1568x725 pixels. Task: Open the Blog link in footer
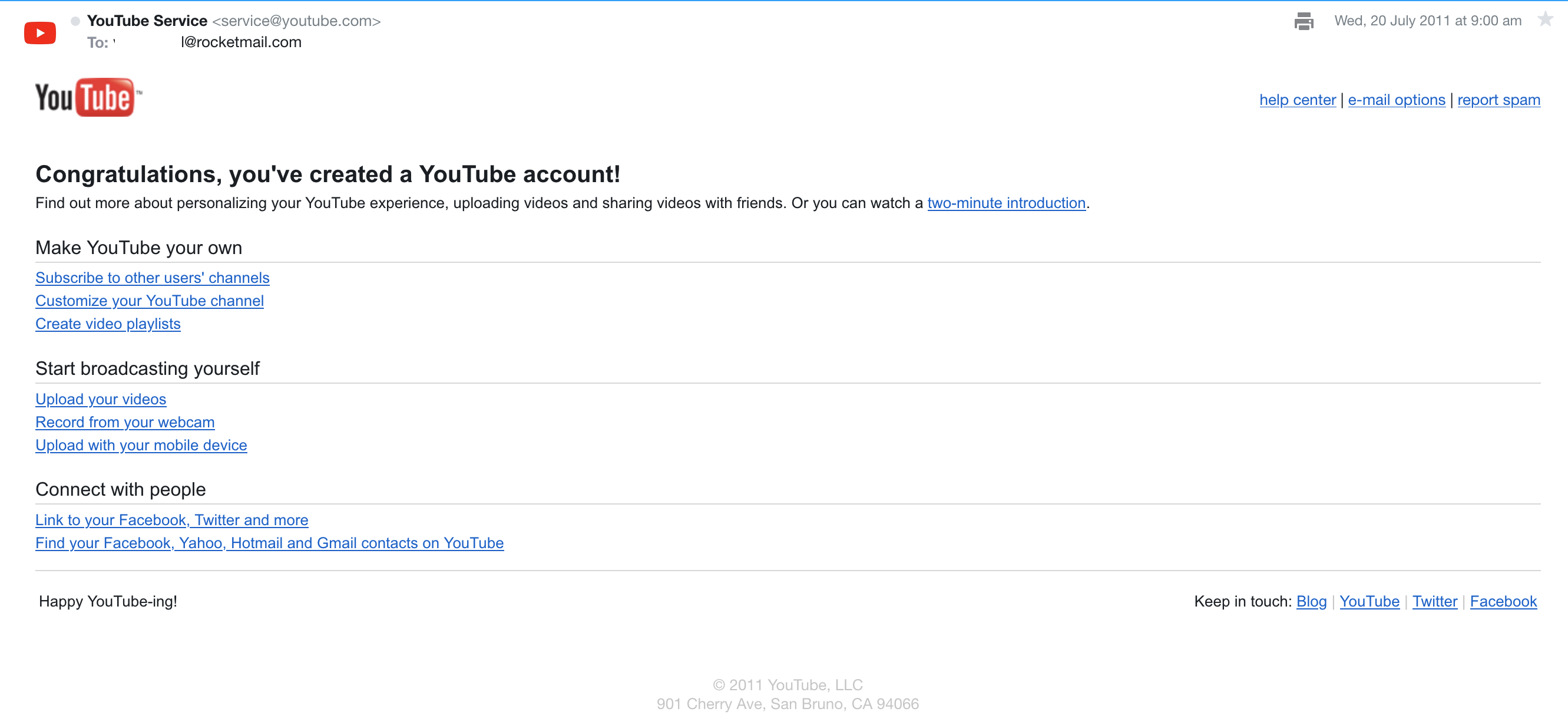(x=1311, y=602)
